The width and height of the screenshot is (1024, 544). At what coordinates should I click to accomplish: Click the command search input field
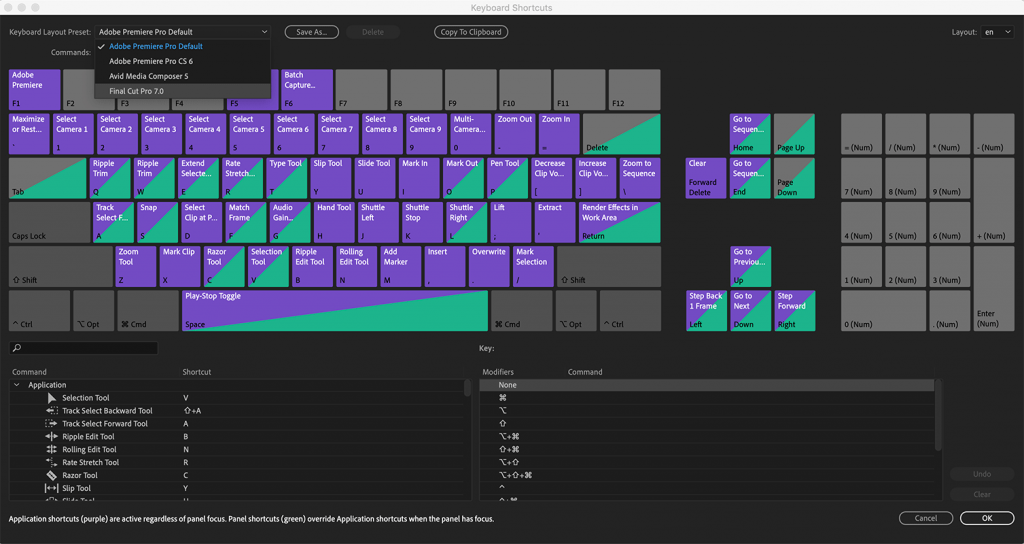[x=84, y=348]
